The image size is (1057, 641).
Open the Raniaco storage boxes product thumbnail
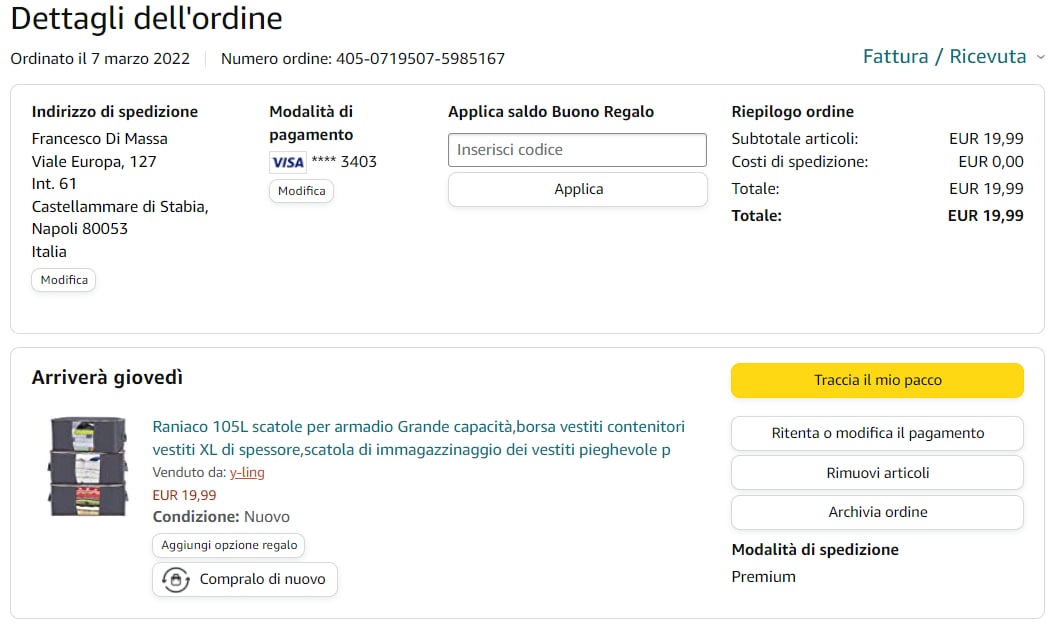pos(89,467)
